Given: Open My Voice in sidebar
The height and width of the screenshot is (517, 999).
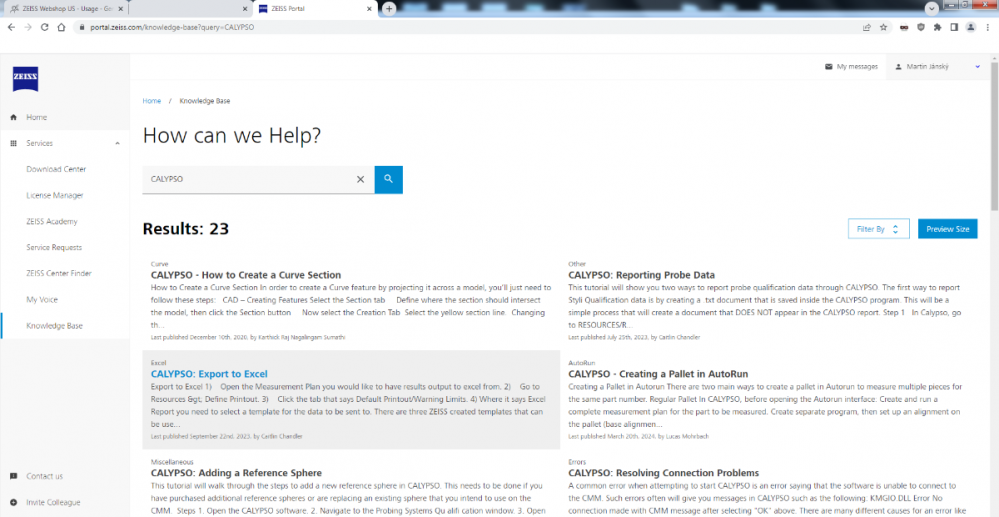Looking at the screenshot, I should click(40, 300).
